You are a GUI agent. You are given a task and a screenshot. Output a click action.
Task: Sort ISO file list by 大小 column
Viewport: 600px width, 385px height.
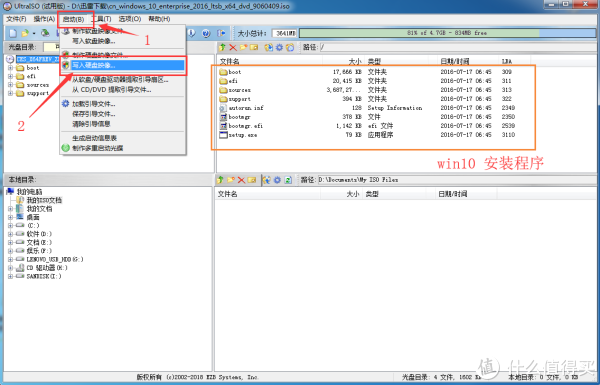[344, 61]
